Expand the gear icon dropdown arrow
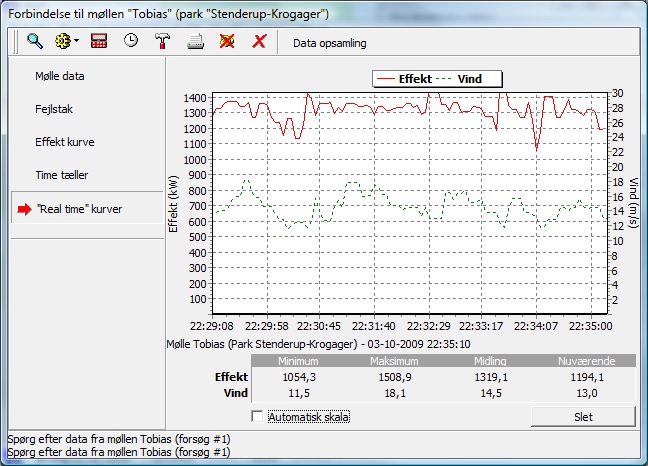Image resolution: width=648 pixels, height=466 pixels. 76,41
